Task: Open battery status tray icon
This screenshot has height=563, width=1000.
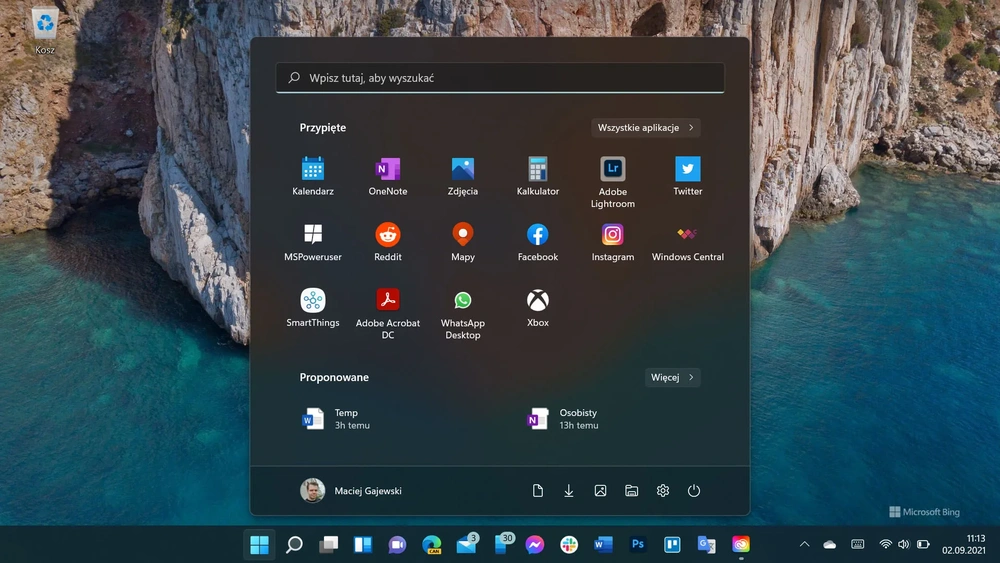Action: click(x=923, y=545)
